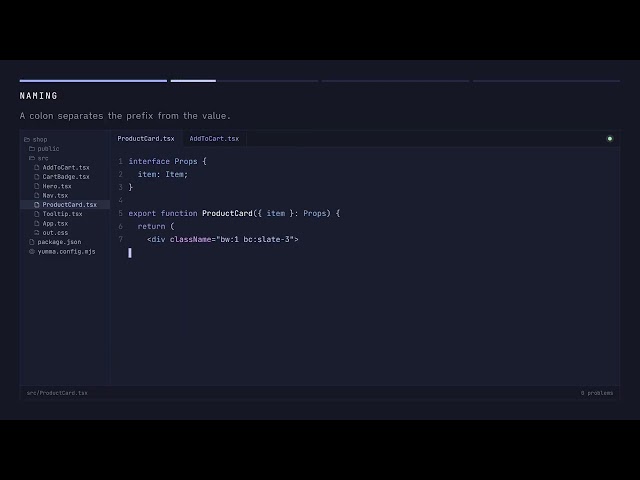Click the yumma.config.mjs config icon
The image size is (640, 480).
pos(32,251)
